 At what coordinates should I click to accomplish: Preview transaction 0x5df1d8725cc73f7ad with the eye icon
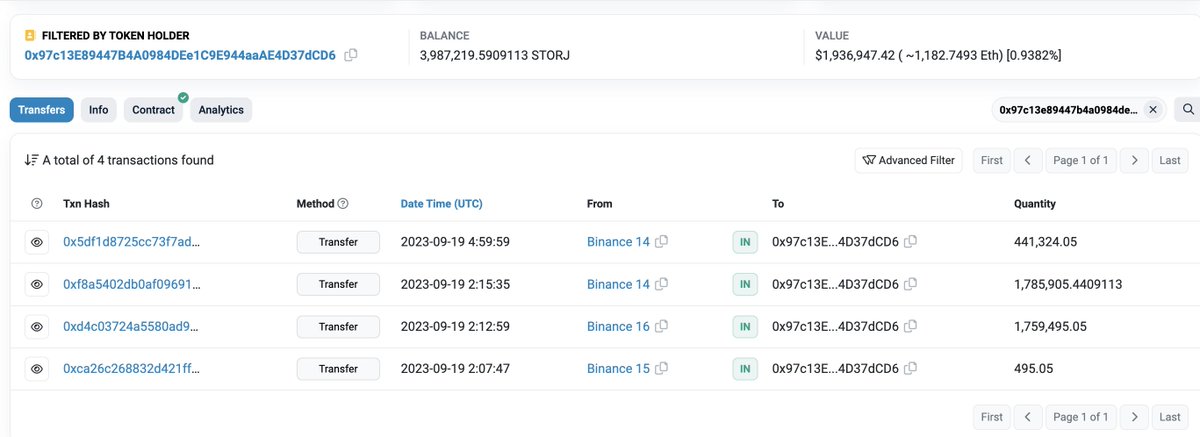(x=37, y=242)
